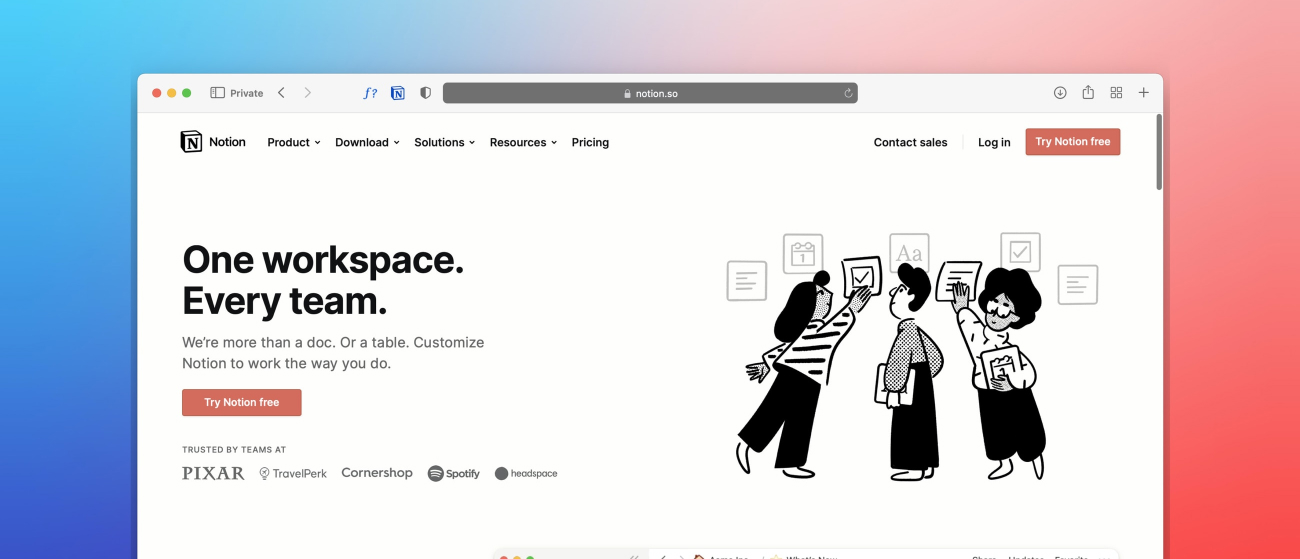
Task: Open the privacy shield report icon
Action: (425, 93)
